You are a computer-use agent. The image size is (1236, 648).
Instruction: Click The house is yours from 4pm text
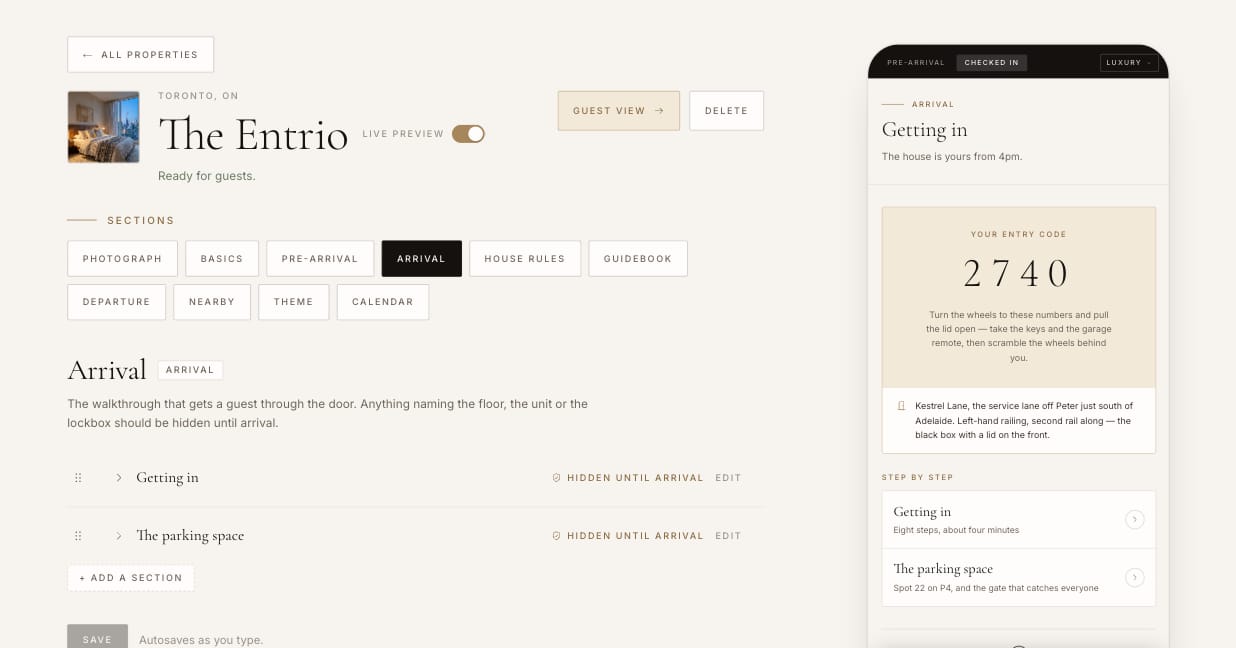click(952, 157)
